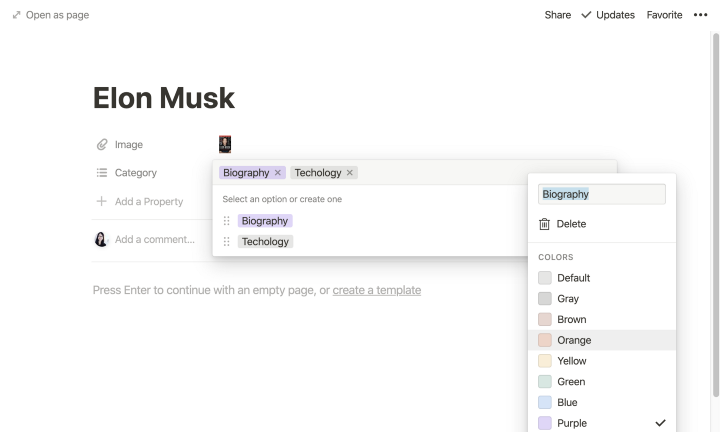This screenshot has width=720, height=432.
Task: Click drag handle beside Biography option
Action: pyautogui.click(x=226, y=221)
